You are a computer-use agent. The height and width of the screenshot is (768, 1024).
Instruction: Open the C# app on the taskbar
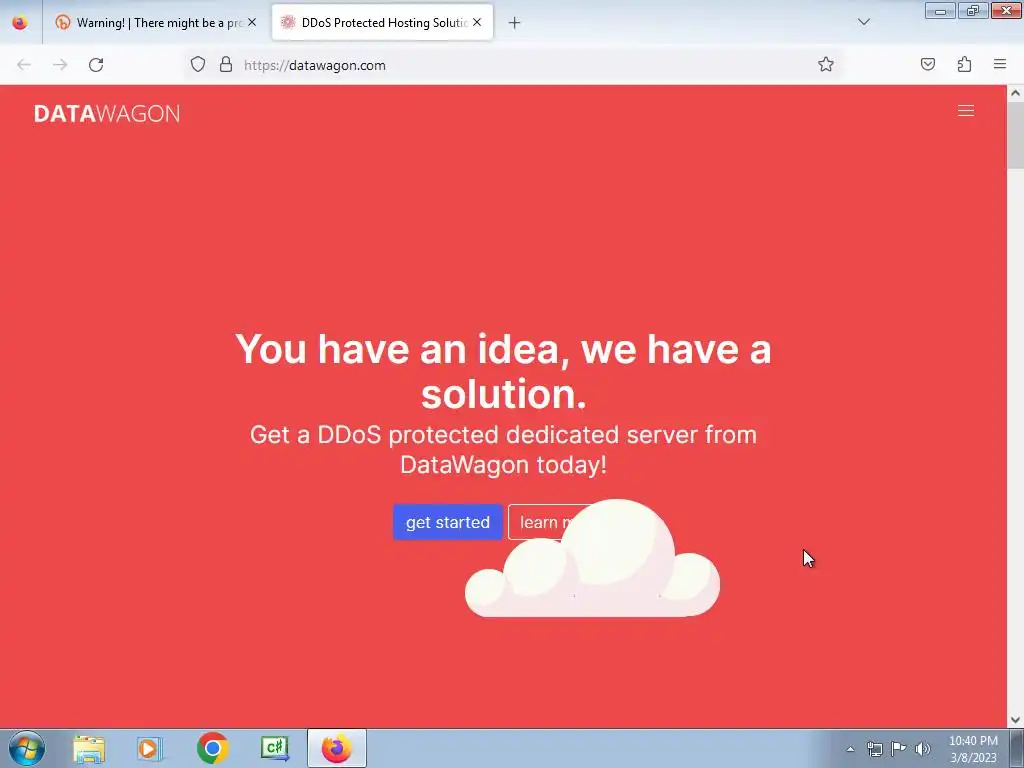[x=275, y=748]
